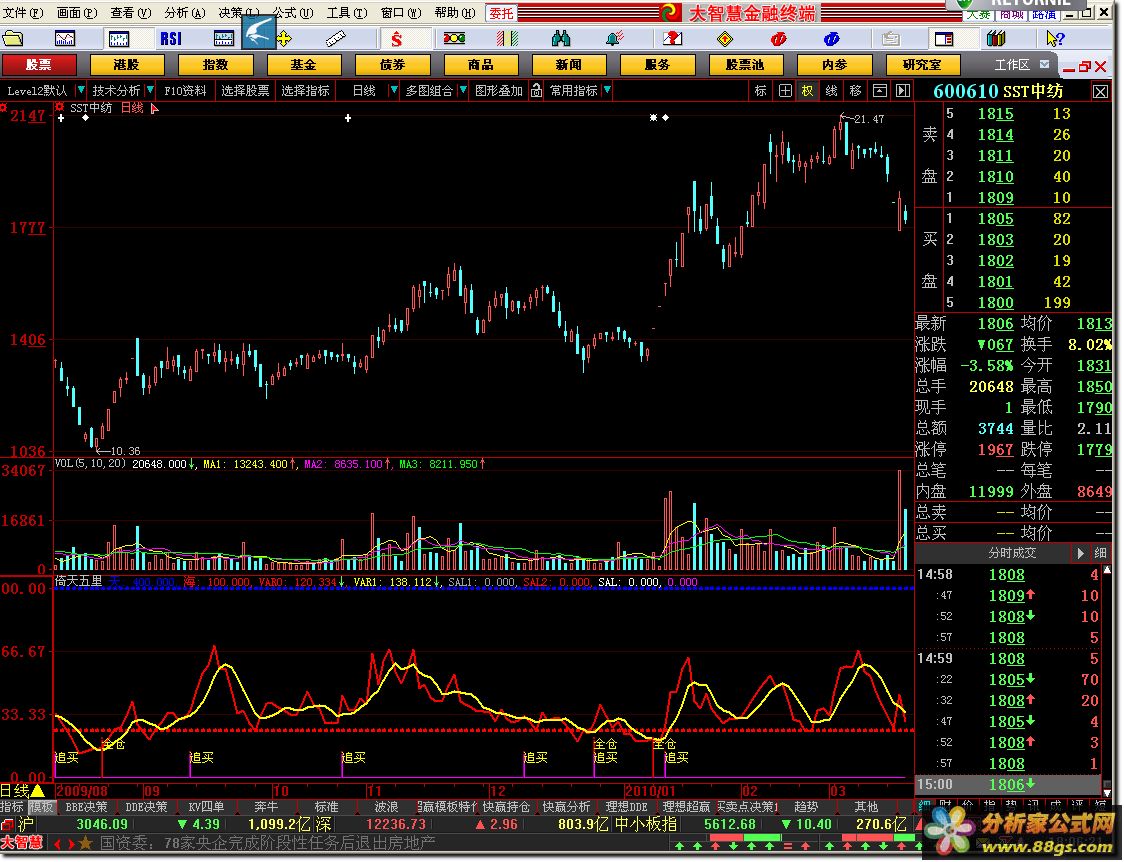The height and width of the screenshot is (862, 1124).
Task: Click the lock icon beside 图形叠加
Action: pyautogui.click(x=536, y=90)
